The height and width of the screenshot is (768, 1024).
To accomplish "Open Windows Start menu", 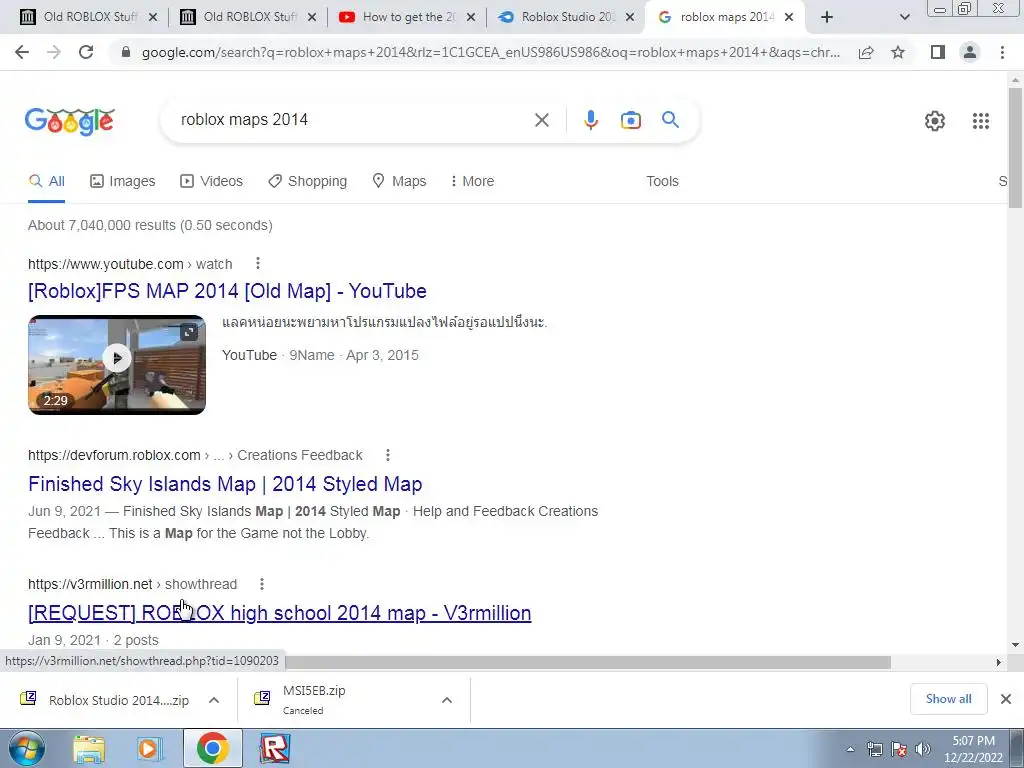I will pos(26,748).
